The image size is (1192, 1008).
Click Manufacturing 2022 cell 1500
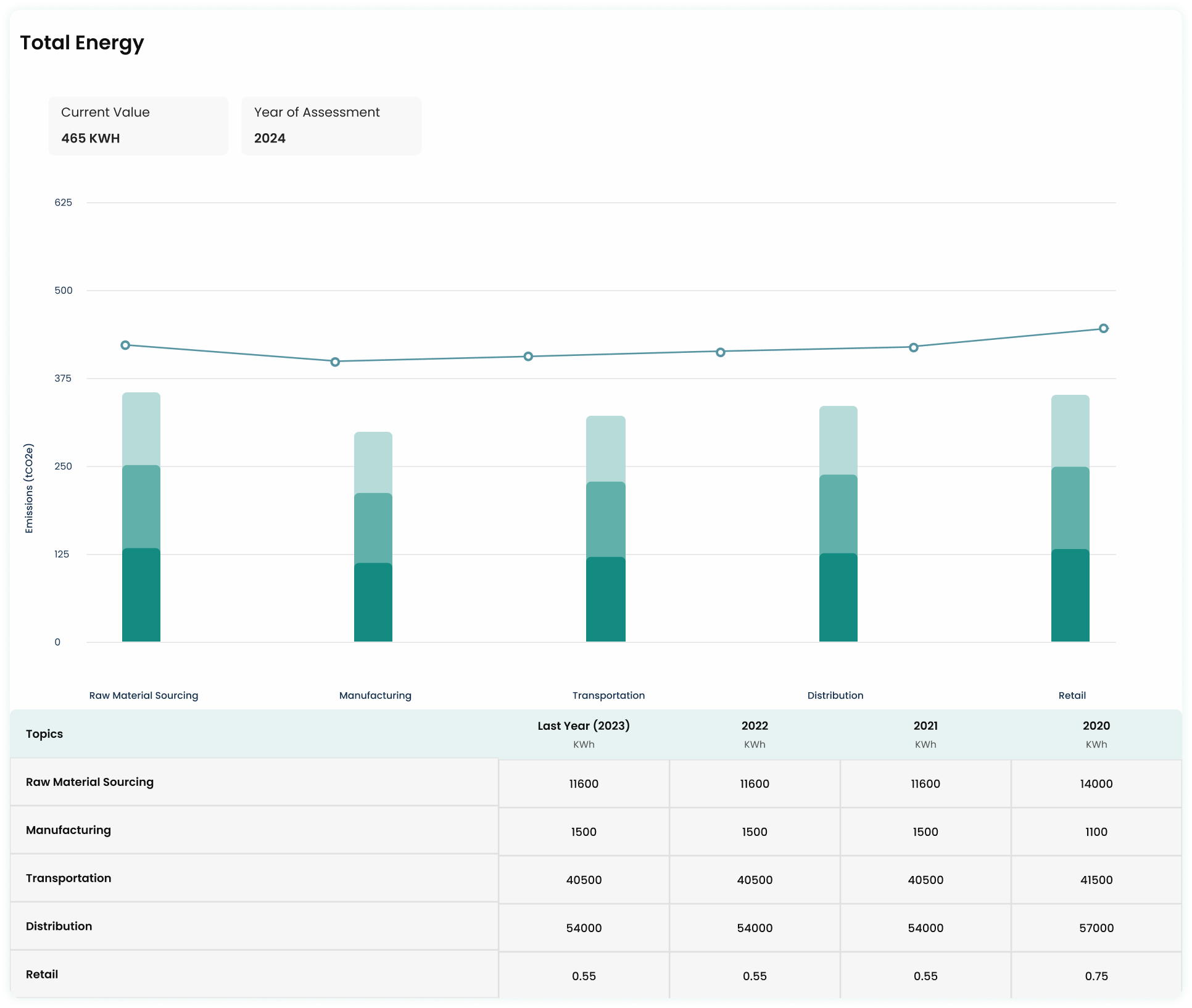pos(755,832)
